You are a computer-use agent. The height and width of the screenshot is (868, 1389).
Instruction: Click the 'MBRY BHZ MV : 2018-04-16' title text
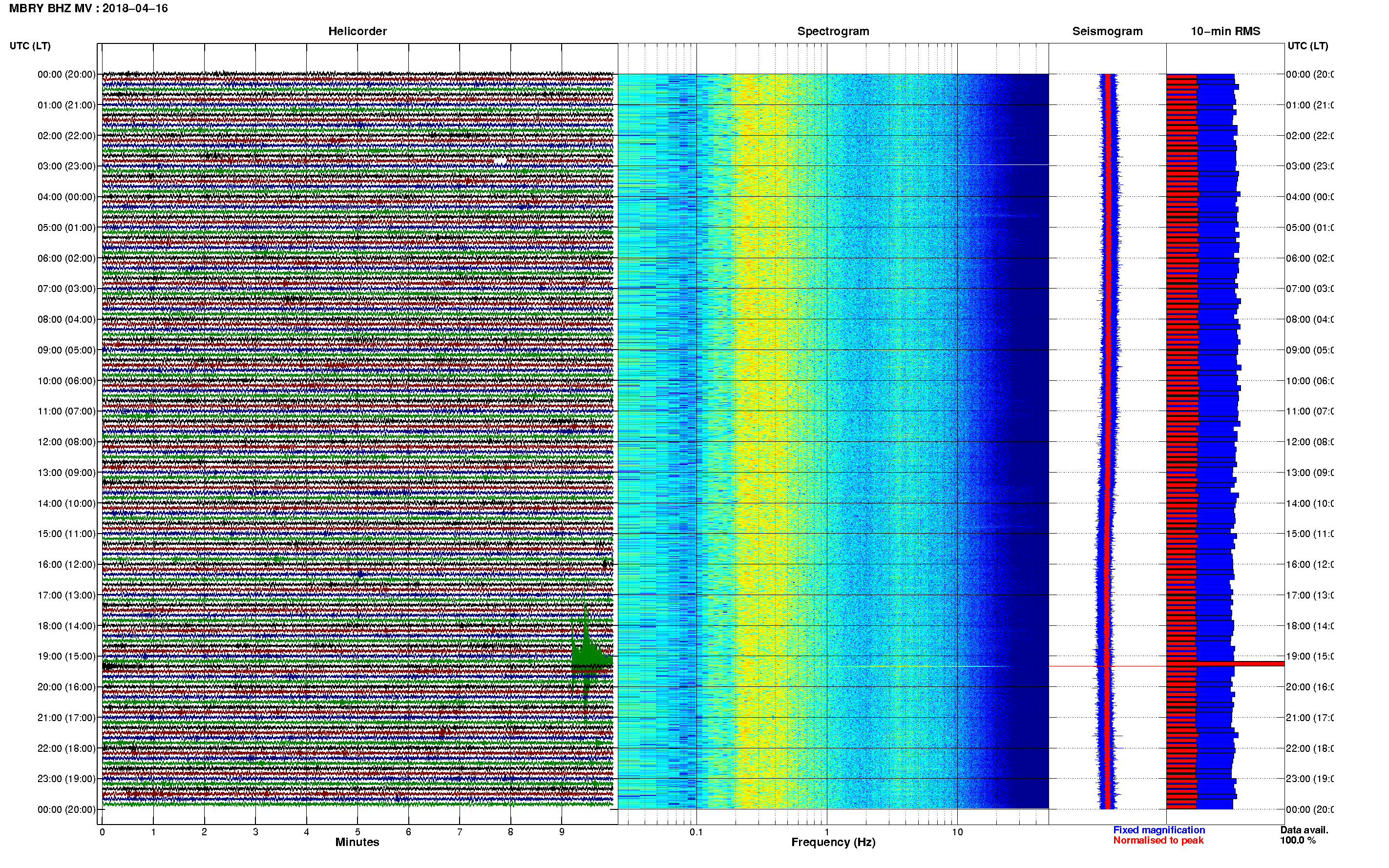(88, 8)
